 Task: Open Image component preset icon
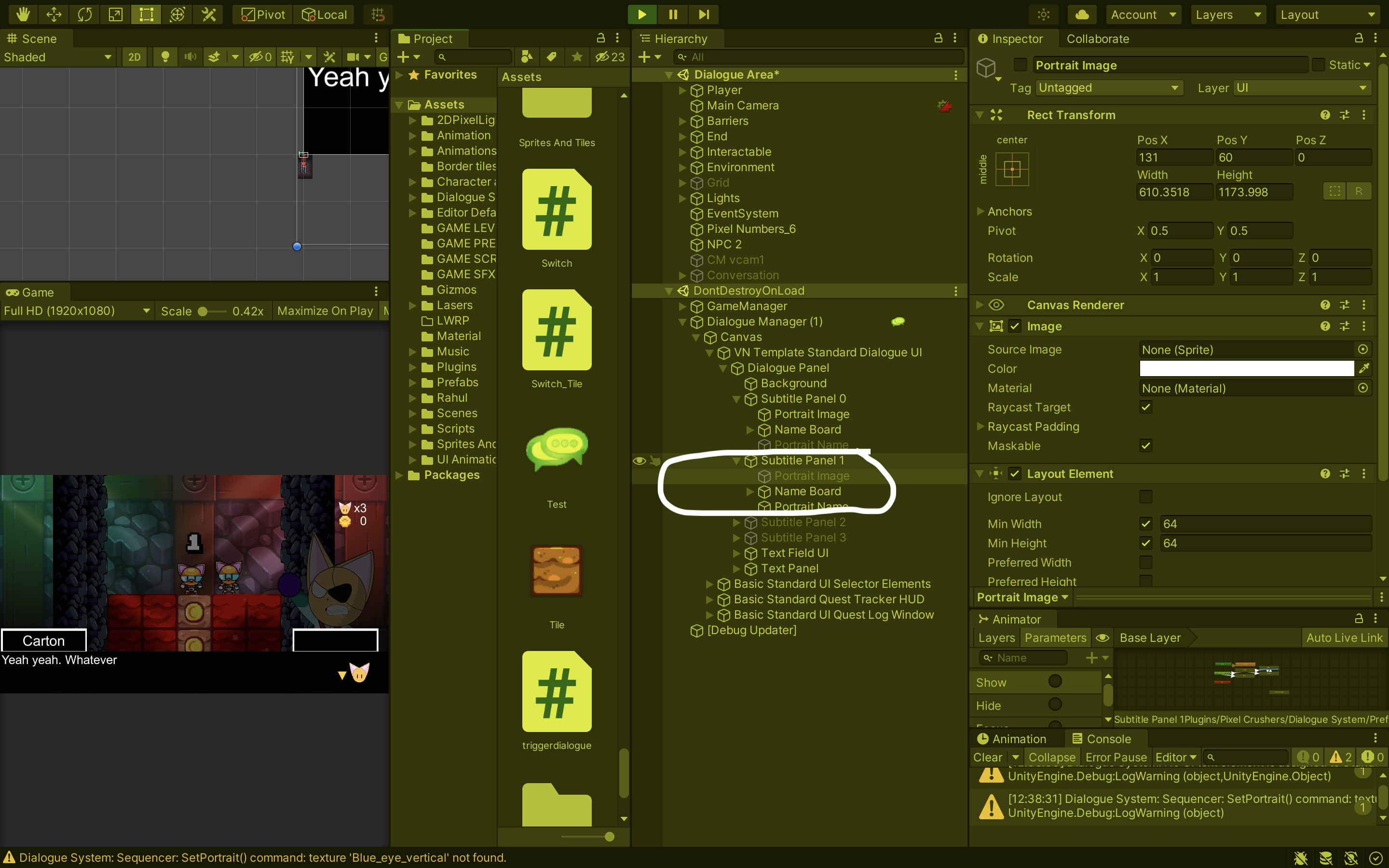1344,326
